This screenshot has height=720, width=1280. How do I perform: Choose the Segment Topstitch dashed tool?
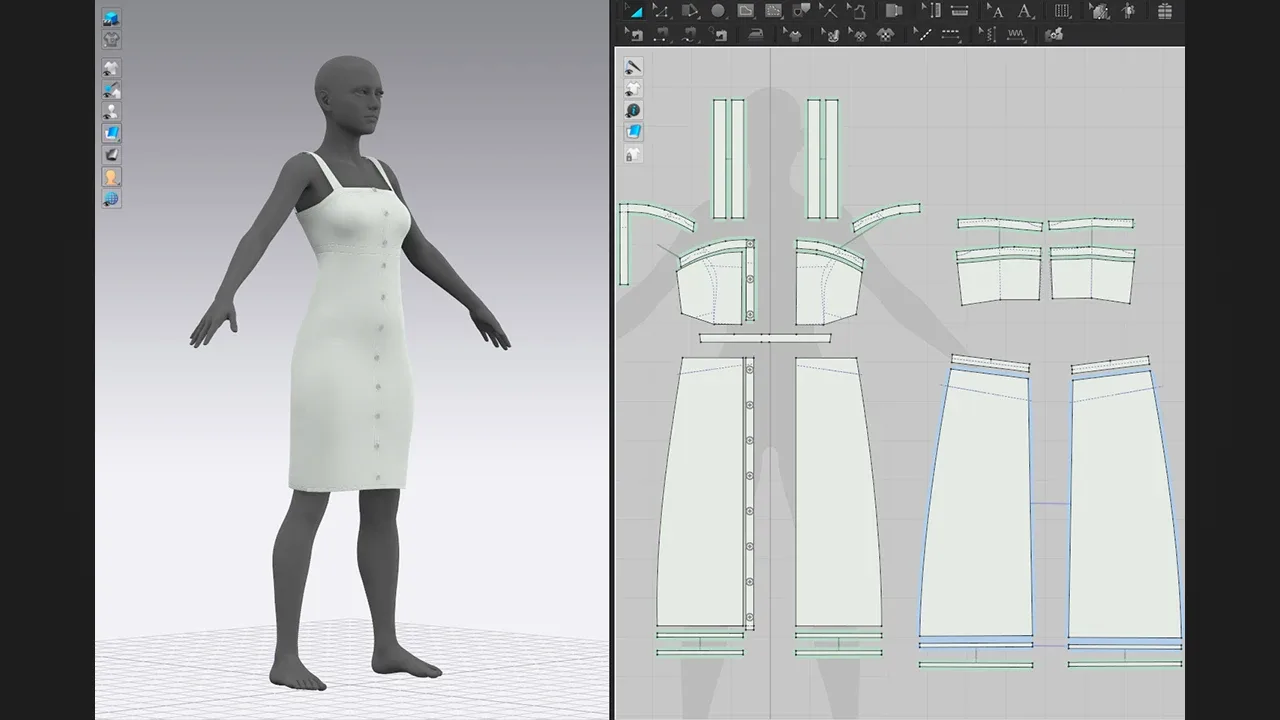(x=951, y=34)
